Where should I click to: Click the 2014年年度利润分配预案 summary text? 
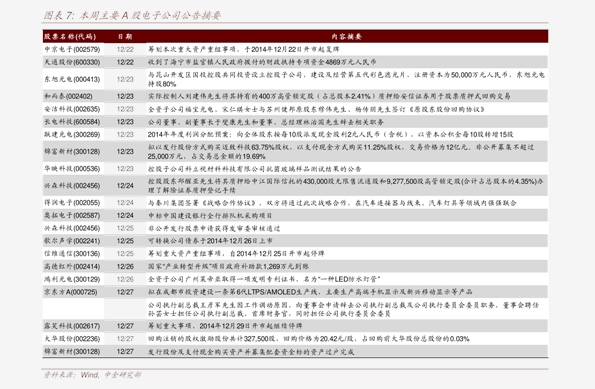click(331, 134)
